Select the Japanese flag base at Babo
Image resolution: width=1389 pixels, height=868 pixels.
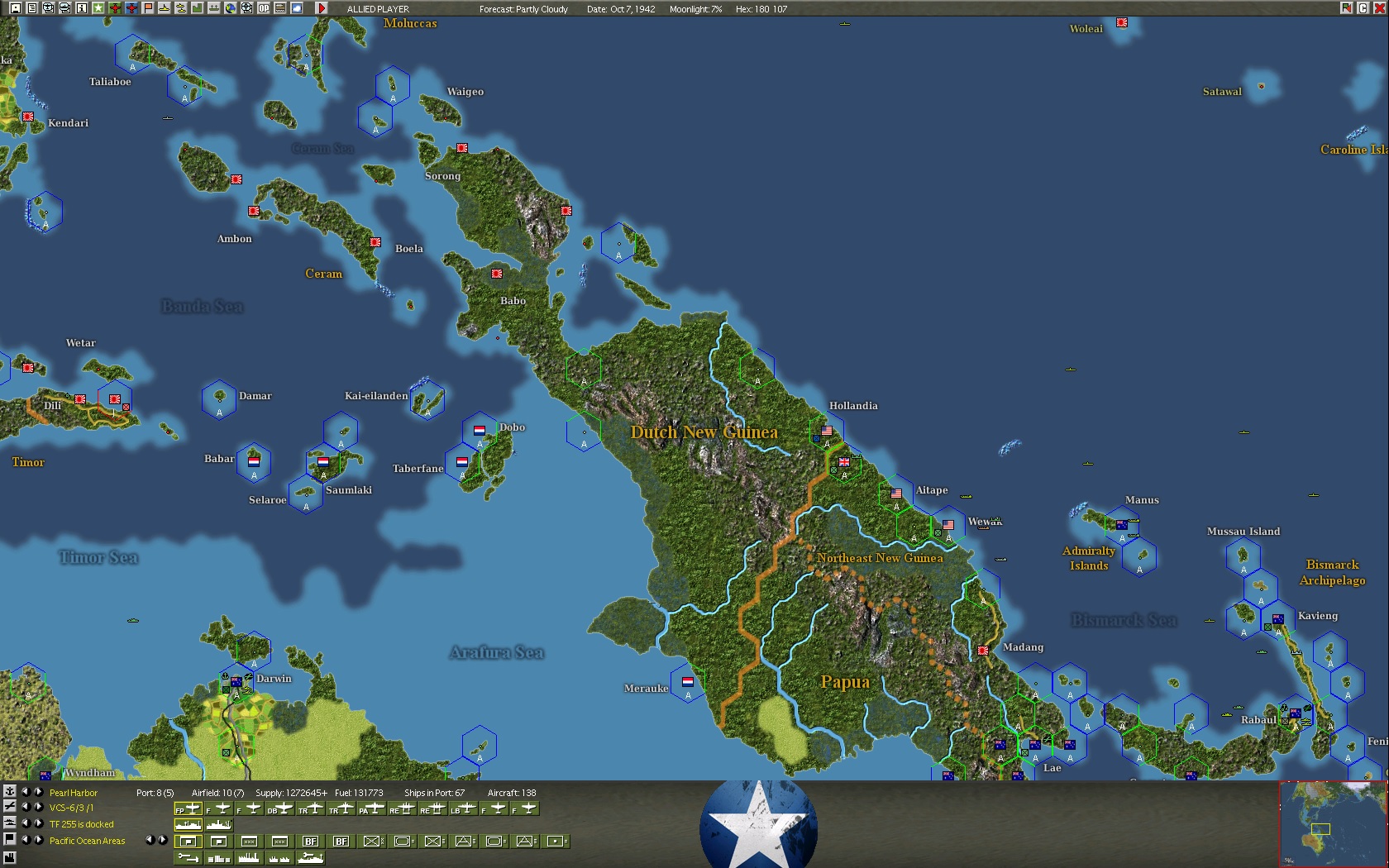coord(497,274)
